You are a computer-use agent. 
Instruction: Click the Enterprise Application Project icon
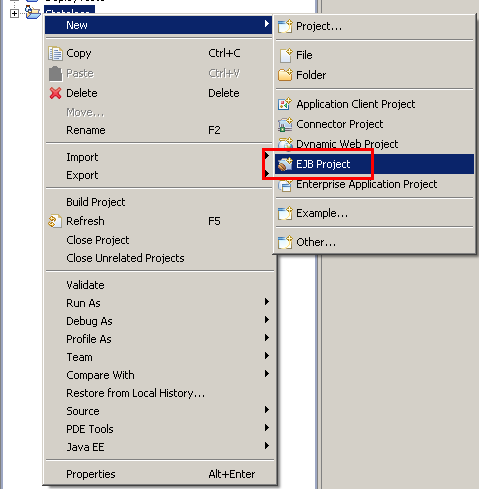[x=285, y=185]
